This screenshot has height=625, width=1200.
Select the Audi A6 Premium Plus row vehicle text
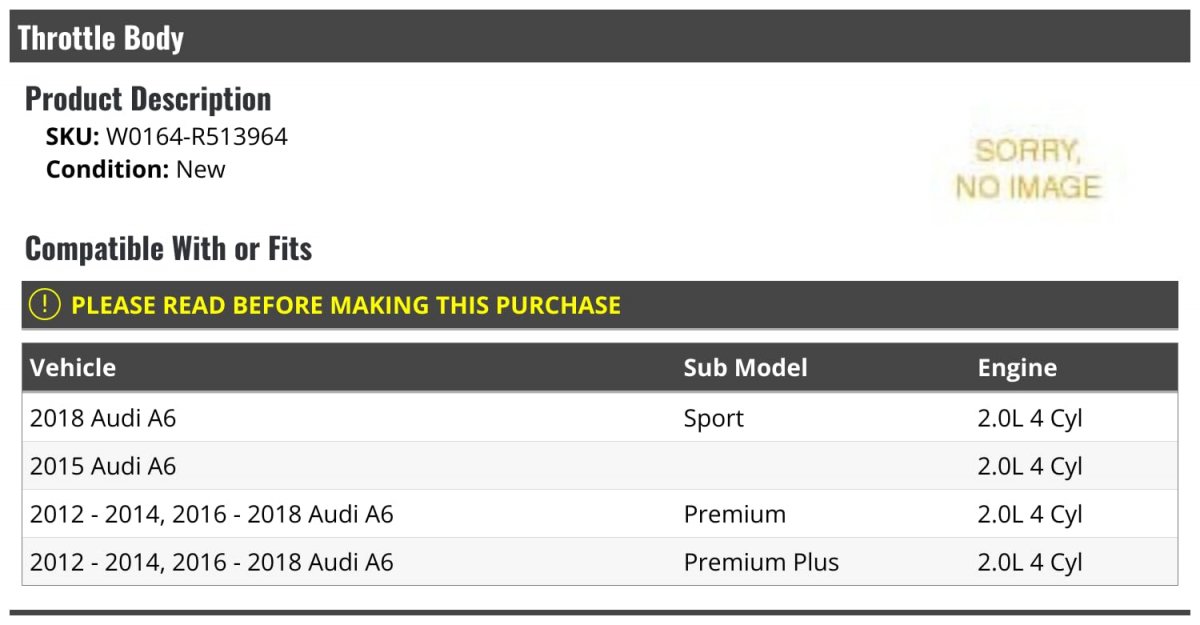tap(212, 562)
